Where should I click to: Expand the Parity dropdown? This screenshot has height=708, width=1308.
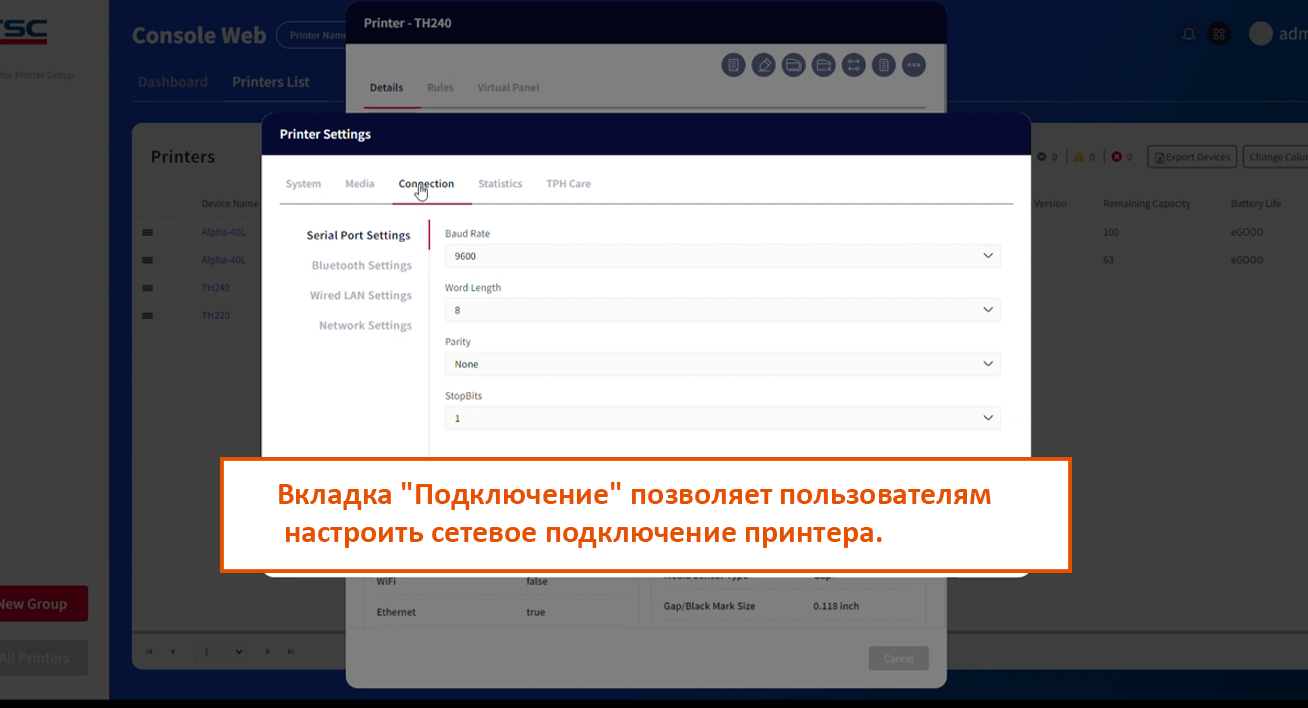722,364
